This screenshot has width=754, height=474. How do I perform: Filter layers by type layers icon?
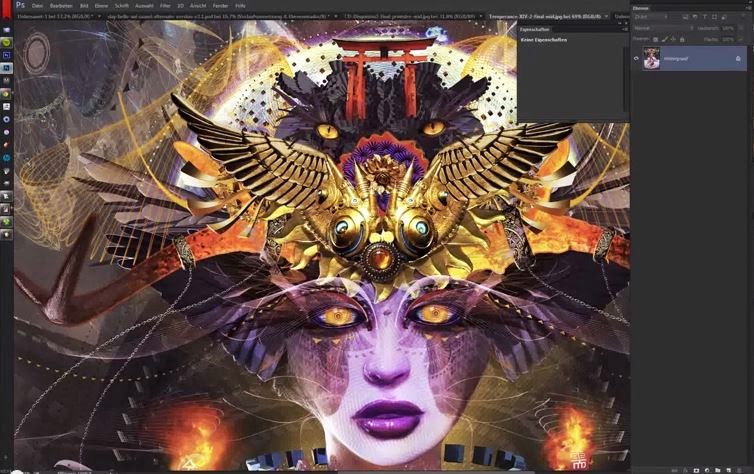(x=704, y=17)
